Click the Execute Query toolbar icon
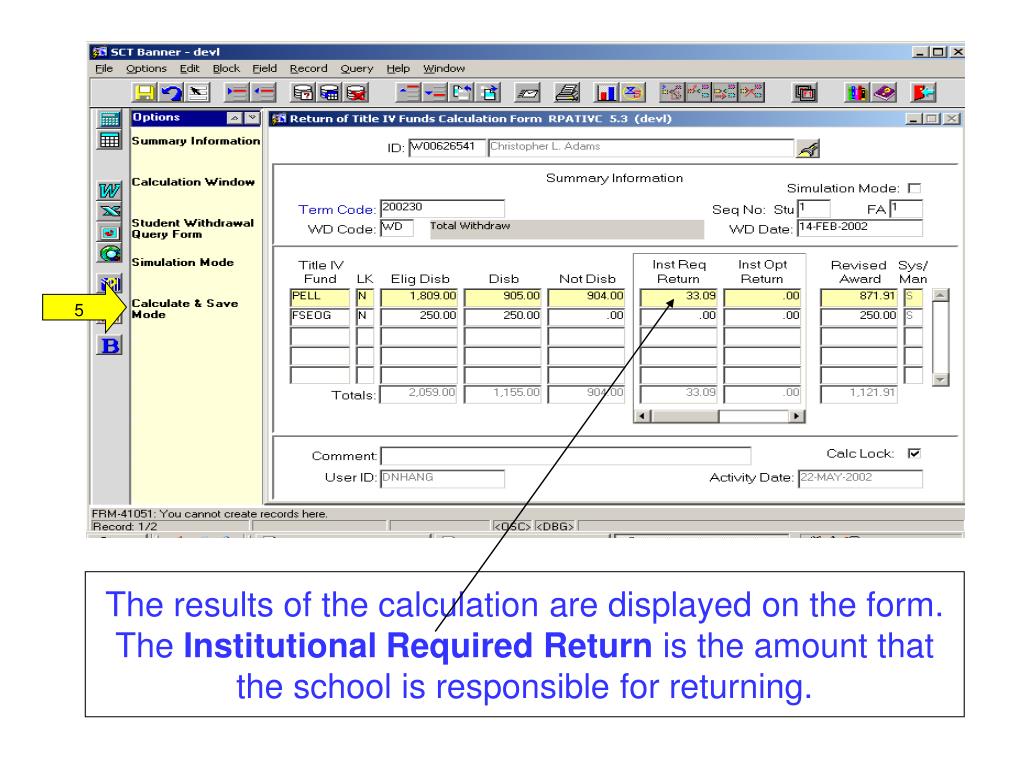 pyautogui.click(x=330, y=93)
